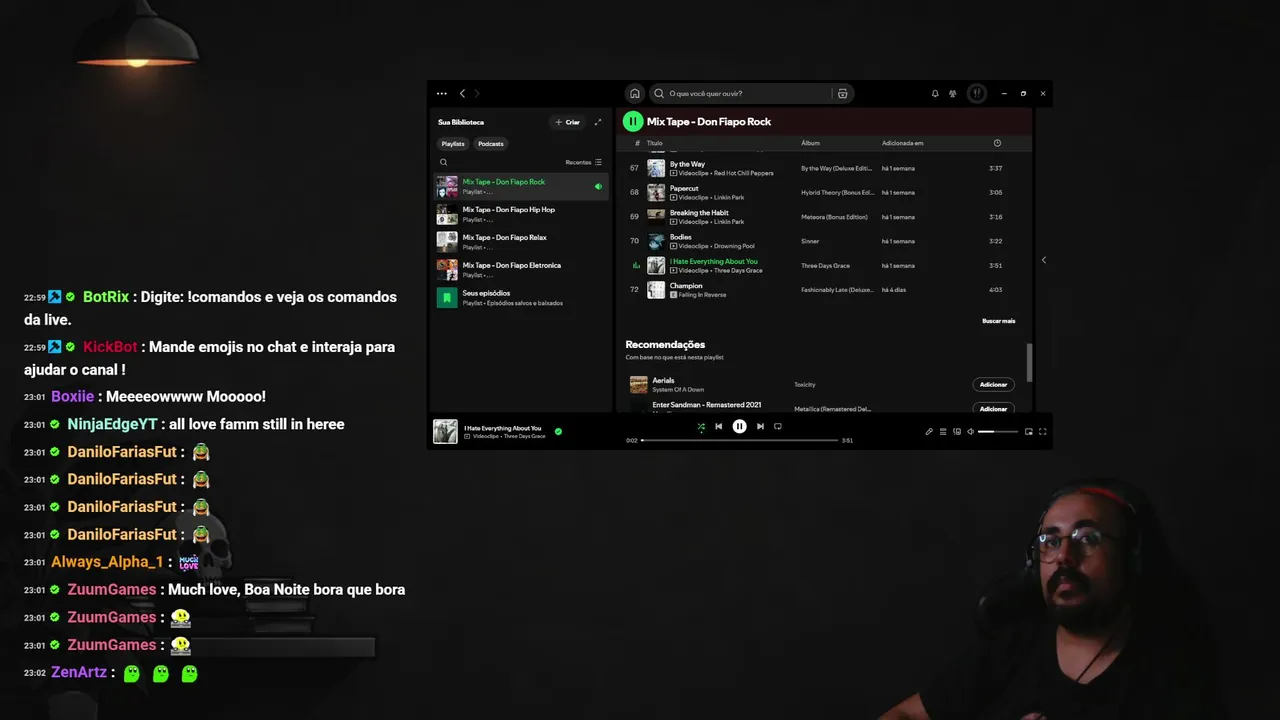Viewport: 1280px width, 720px height.
Task: Click the 'By the Way' album cover thumbnail
Action: coord(656,168)
